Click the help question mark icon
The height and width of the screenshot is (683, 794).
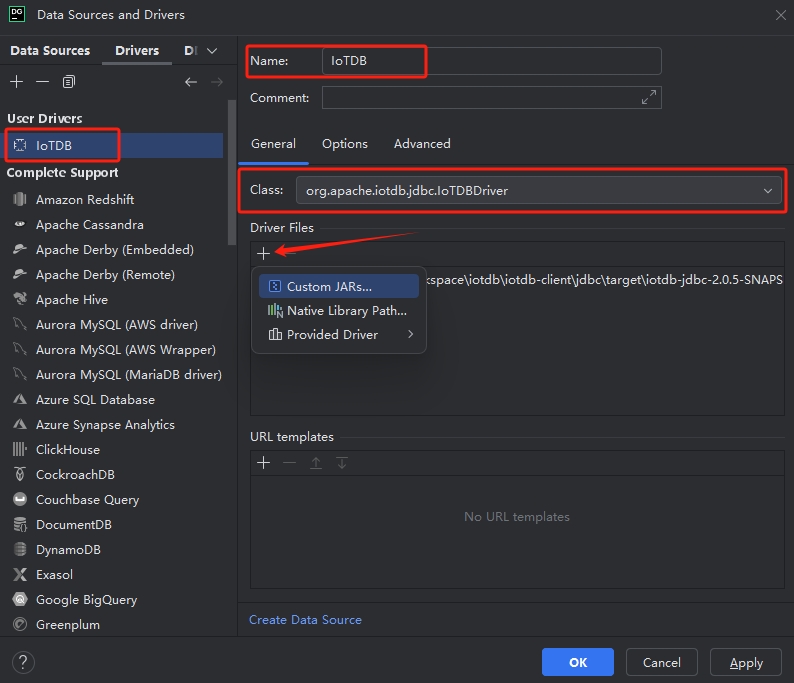(23, 662)
